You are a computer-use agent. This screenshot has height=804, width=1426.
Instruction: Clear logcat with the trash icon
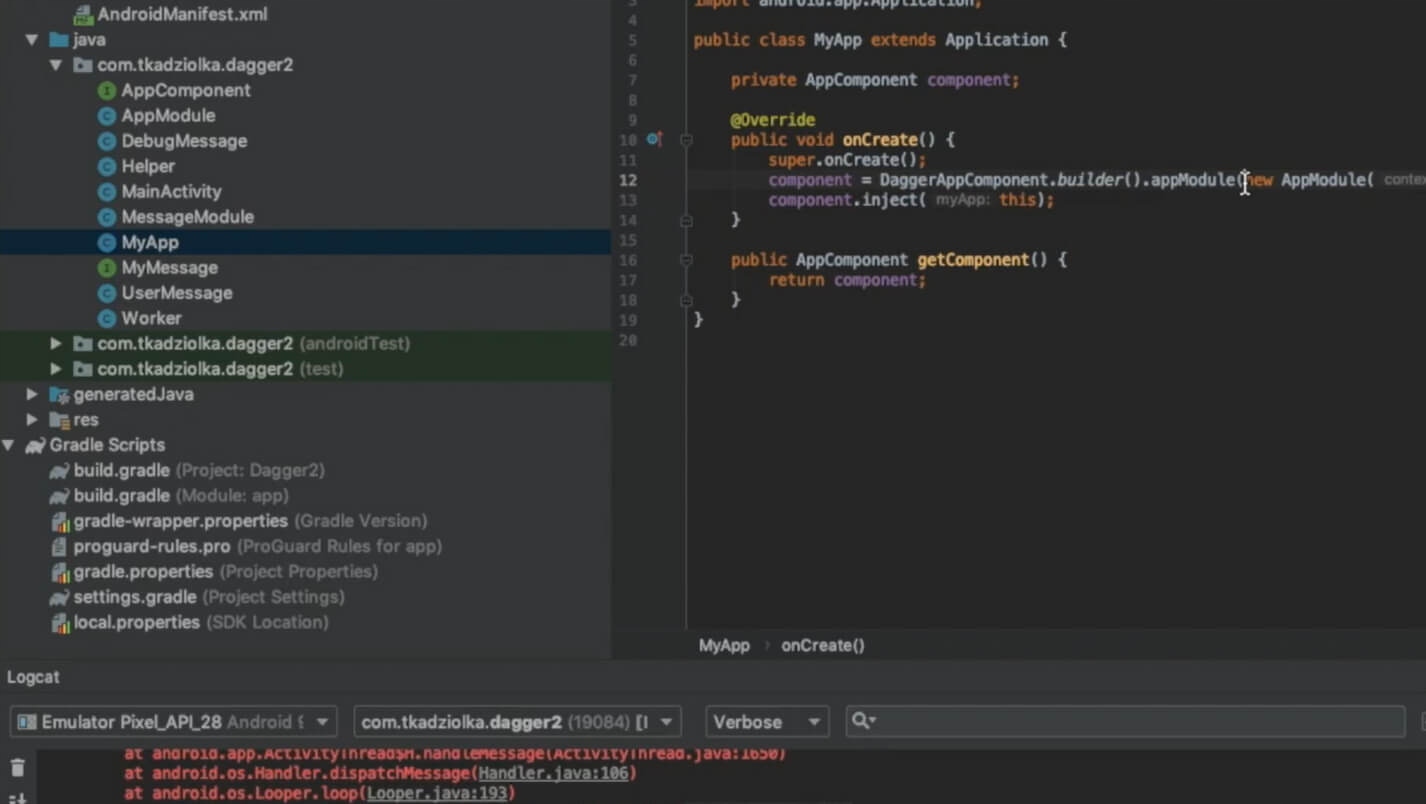pyautogui.click(x=17, y=768)
